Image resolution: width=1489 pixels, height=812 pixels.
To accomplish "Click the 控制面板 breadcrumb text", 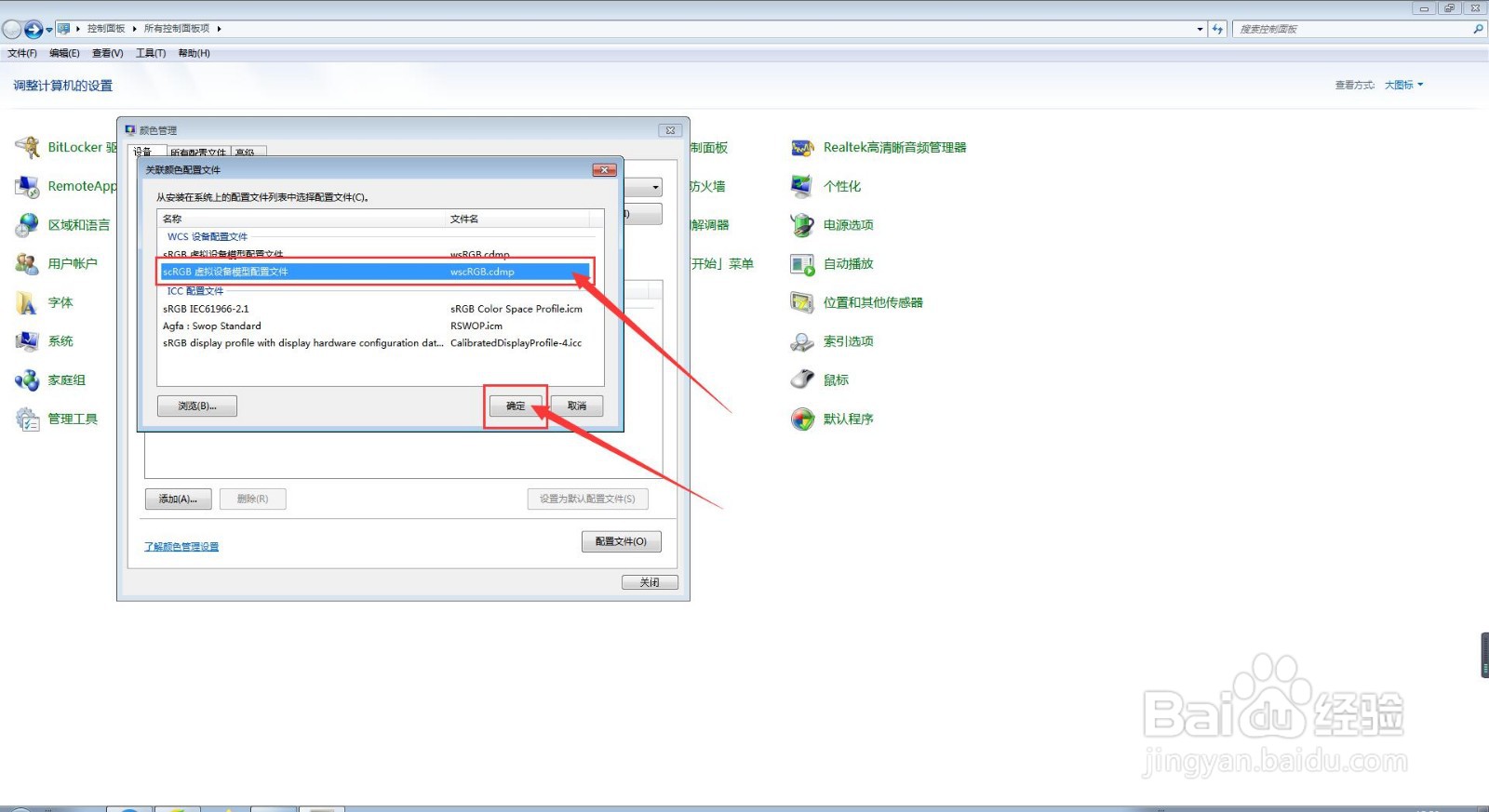I will (106, 29).
